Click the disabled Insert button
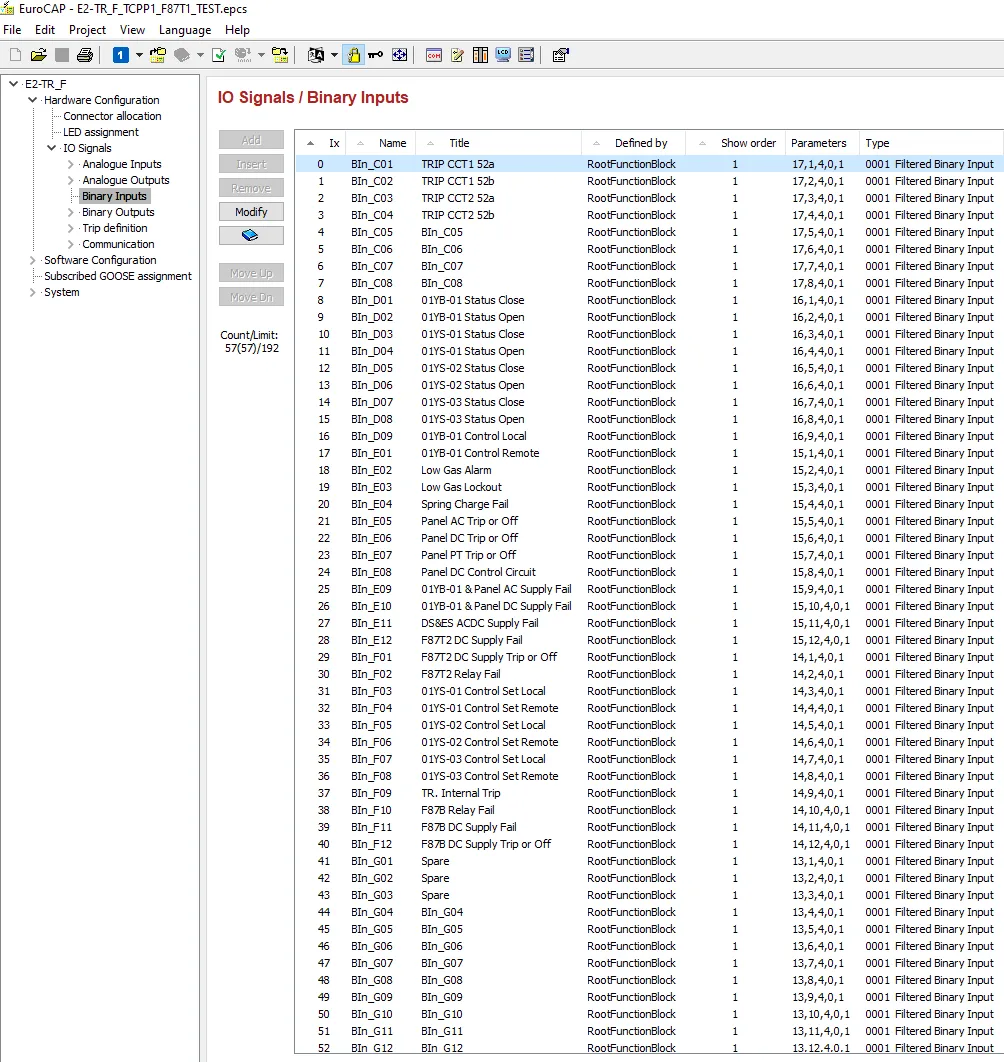The width and height of the screenshot is (1004, 1062). [x=251, y=164]
